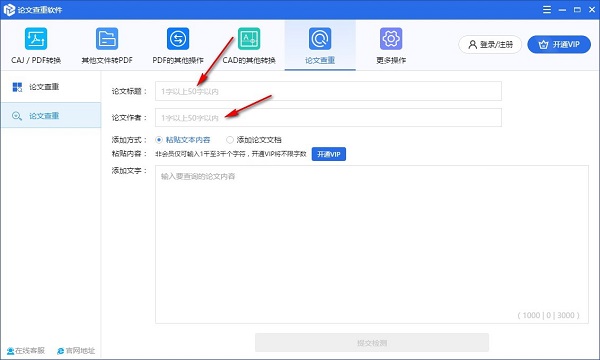
Task: Click the 提交检测 button
Action: pyautogui.click(x=372, y=343)
